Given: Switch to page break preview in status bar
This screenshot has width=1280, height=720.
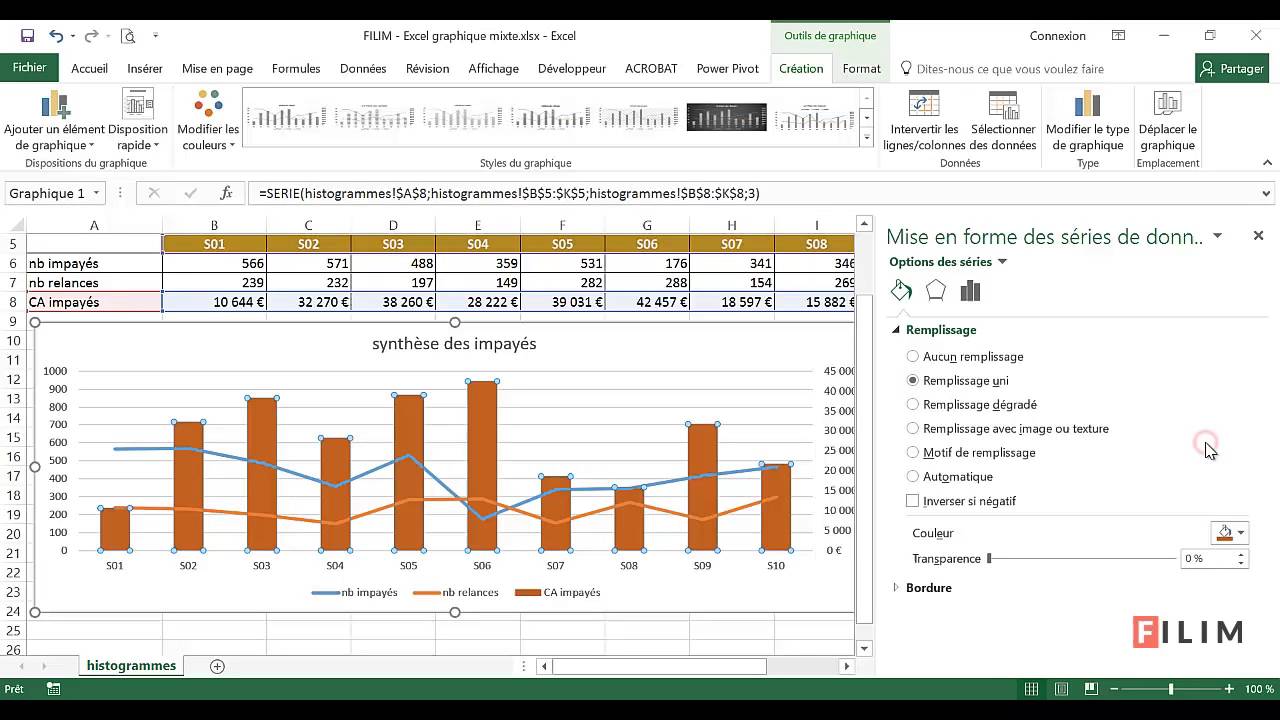Looking at the screenshot, I should tap(1092, 689).
